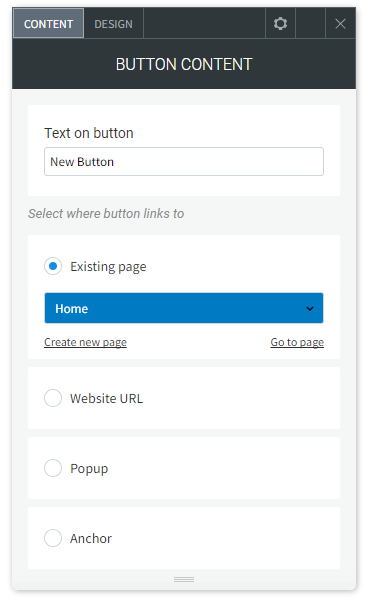The height and width of the screenshot is (601, 367).
Task: Click the 'Select where button links to' text
Action: [106, 213]
